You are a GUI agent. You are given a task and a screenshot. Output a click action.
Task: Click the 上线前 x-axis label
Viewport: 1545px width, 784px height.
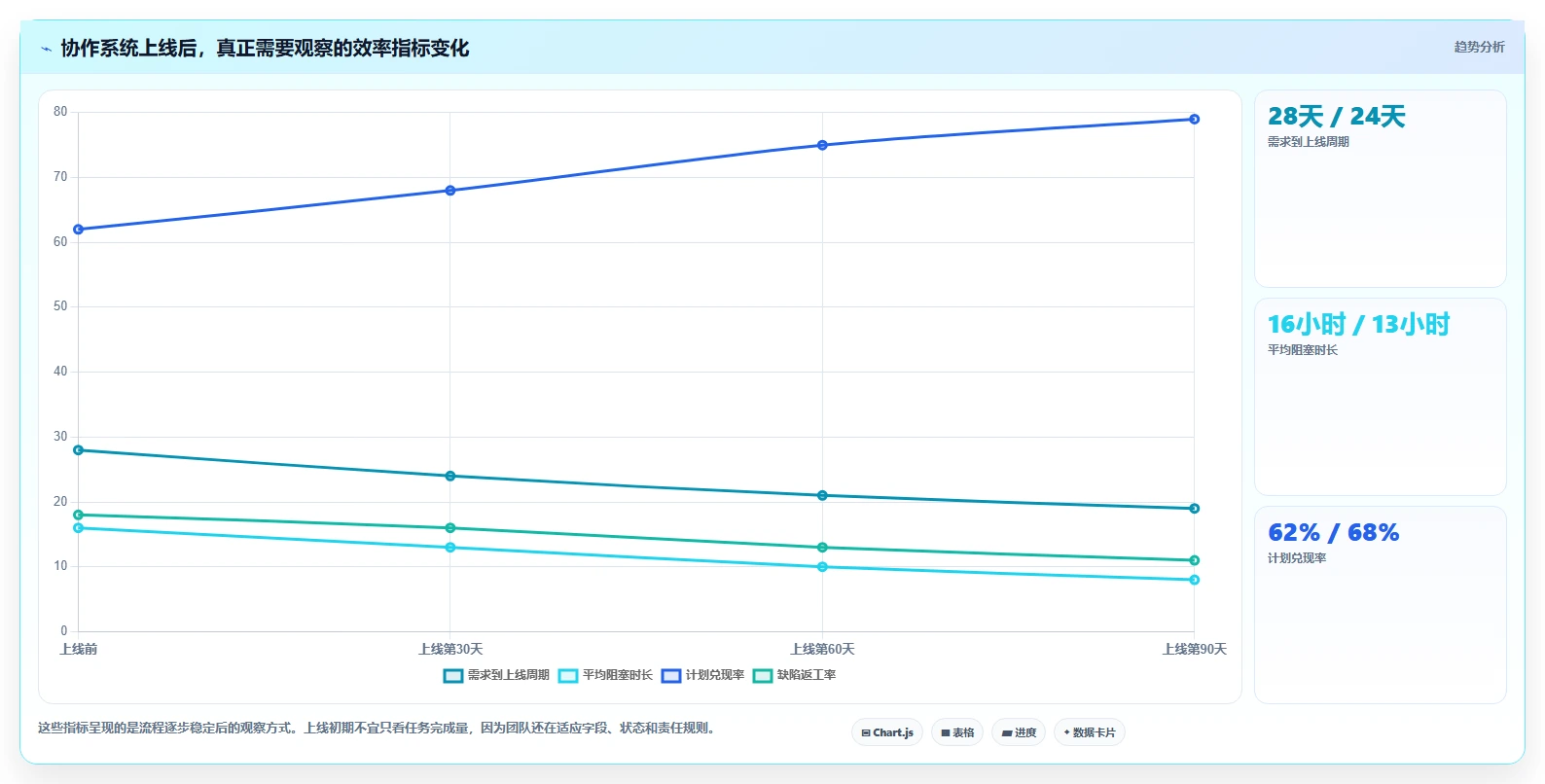(x=78, y=650)
